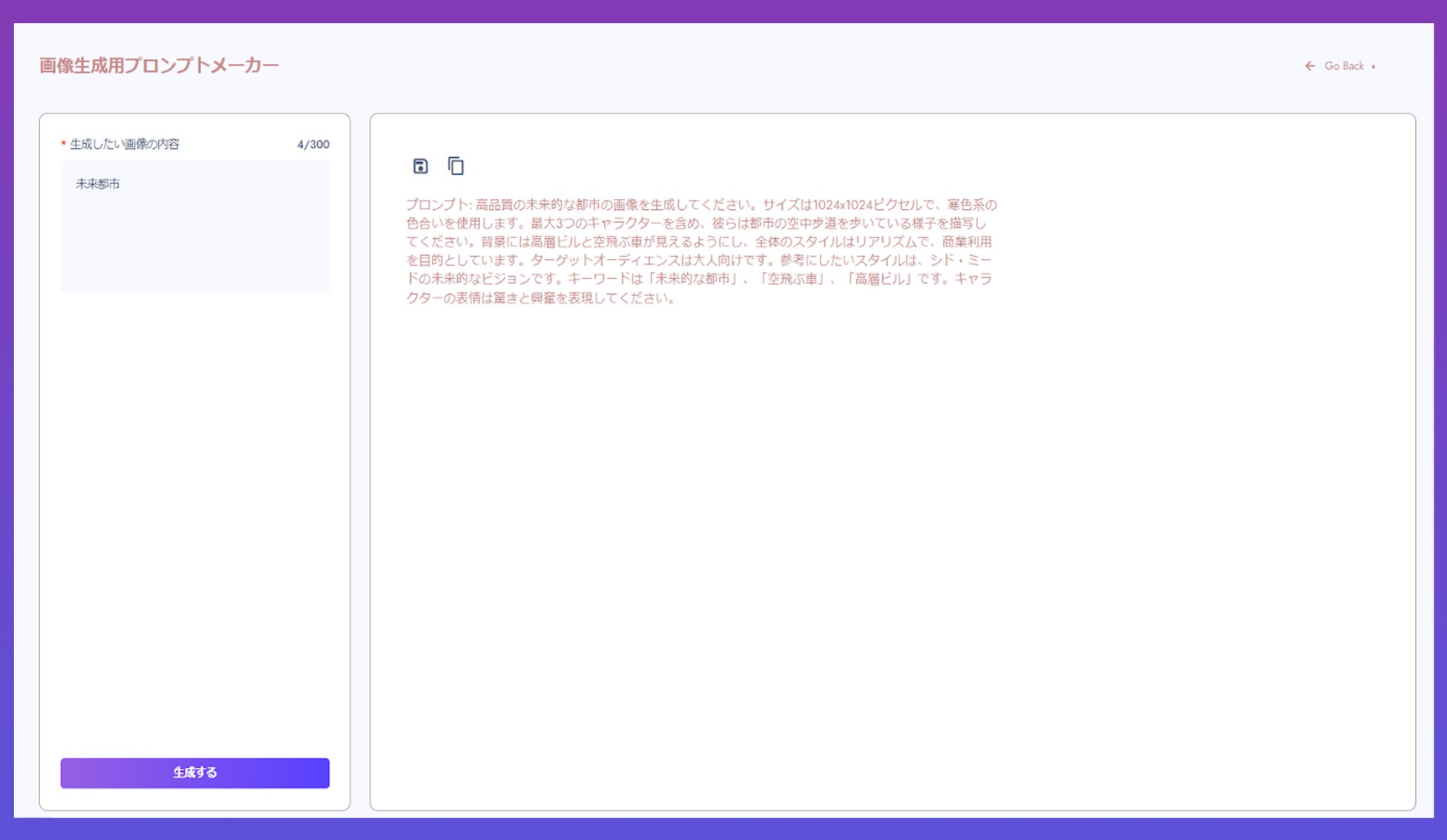Image resolution: width=1447 pixels, height=840 pixels.
Task: Click the 画像生成用プロンプトメーカー page title
Action: point(159,65)
